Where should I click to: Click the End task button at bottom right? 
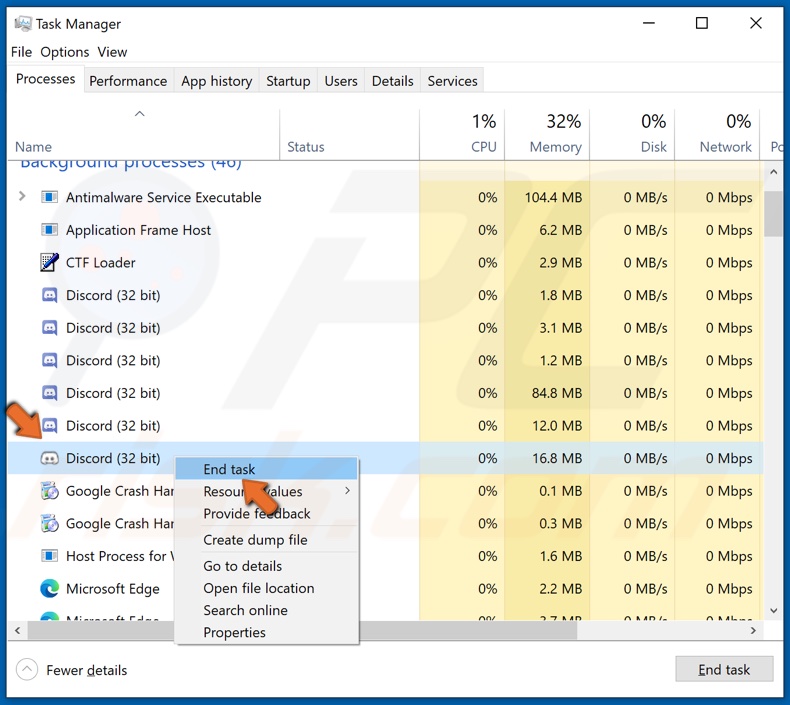[724, 669]
